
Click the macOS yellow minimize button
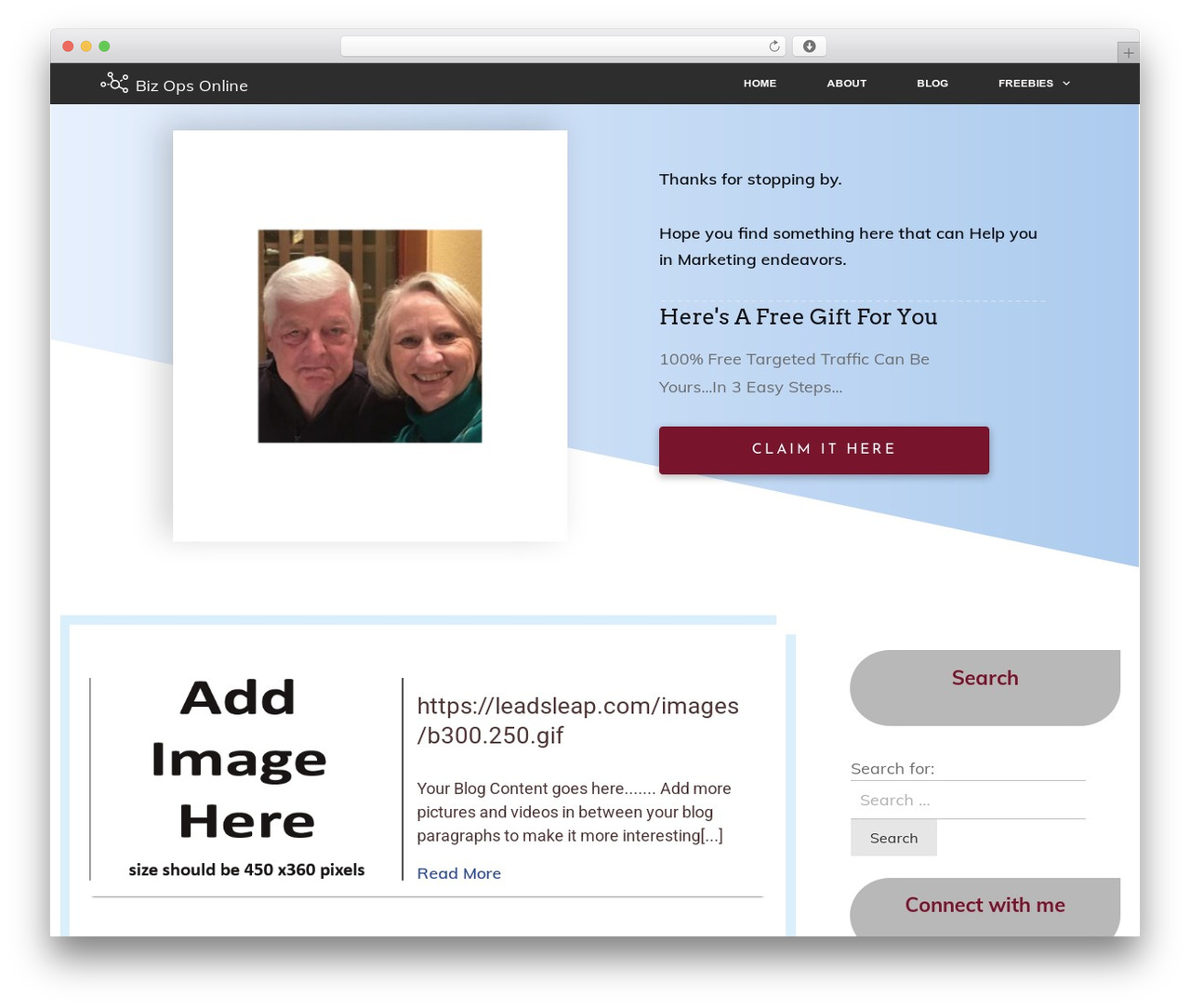tap(86, 46)
